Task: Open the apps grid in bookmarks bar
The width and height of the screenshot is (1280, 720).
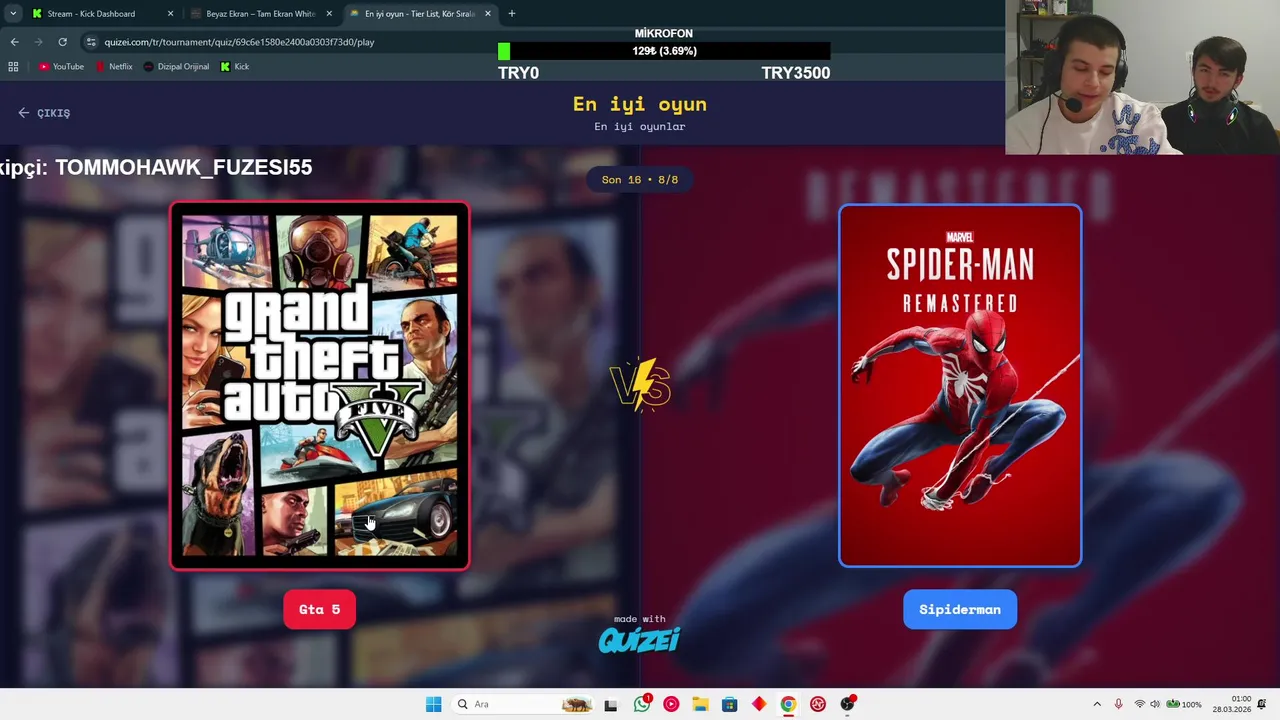Action: [13, 67]
